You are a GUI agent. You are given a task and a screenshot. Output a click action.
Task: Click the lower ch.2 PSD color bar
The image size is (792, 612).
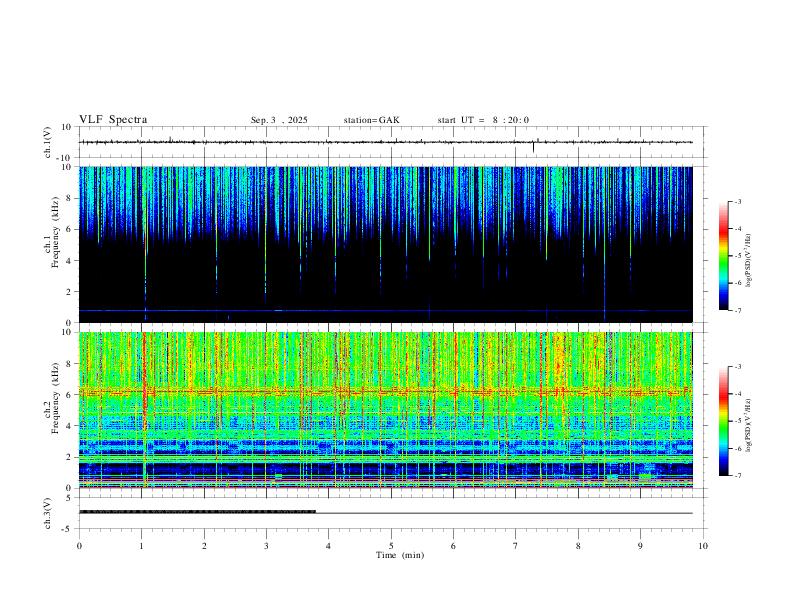[723, 421]
